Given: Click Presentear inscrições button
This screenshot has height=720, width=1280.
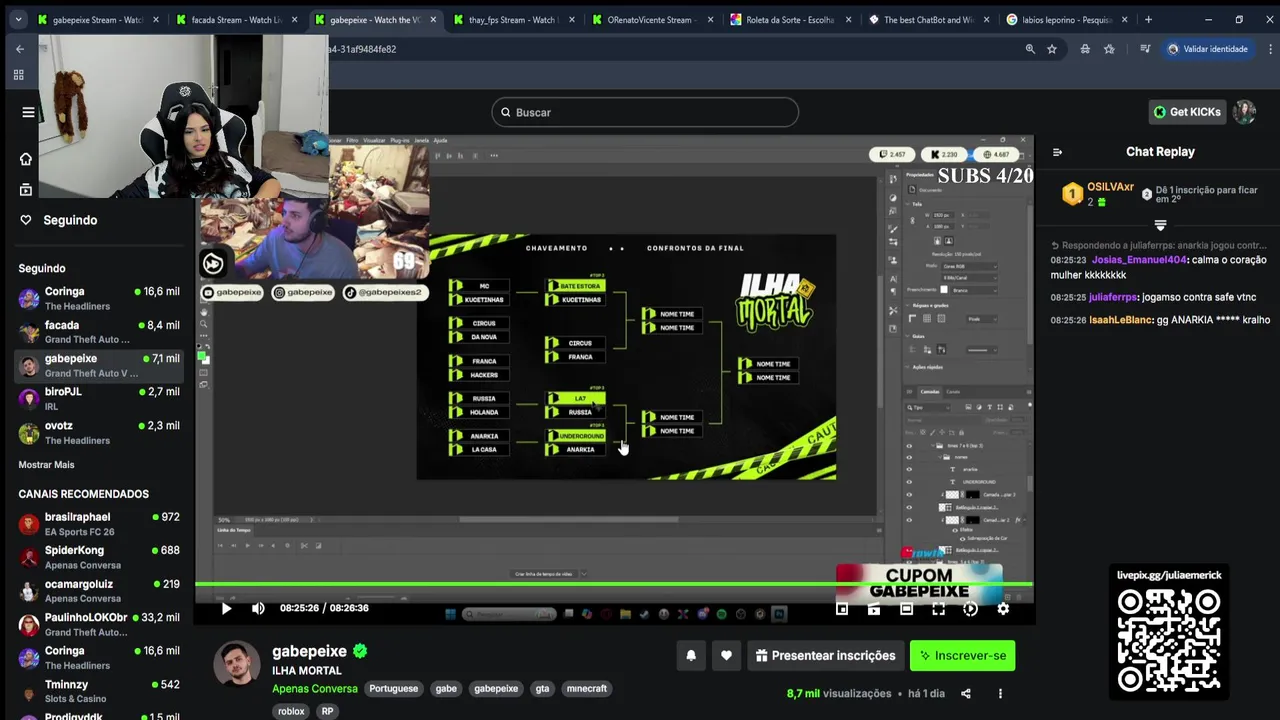Looking at the screenshot, I should (825, 656).
